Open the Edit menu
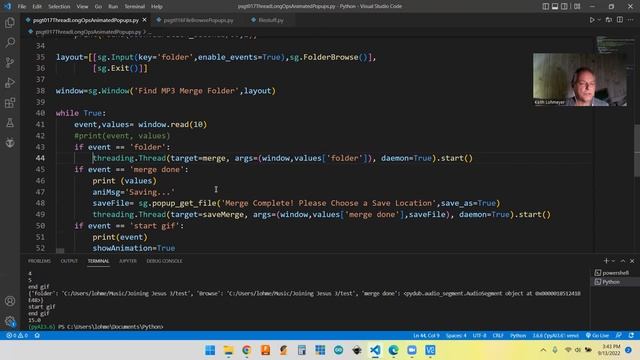640x360 pixels. [37, 7]
